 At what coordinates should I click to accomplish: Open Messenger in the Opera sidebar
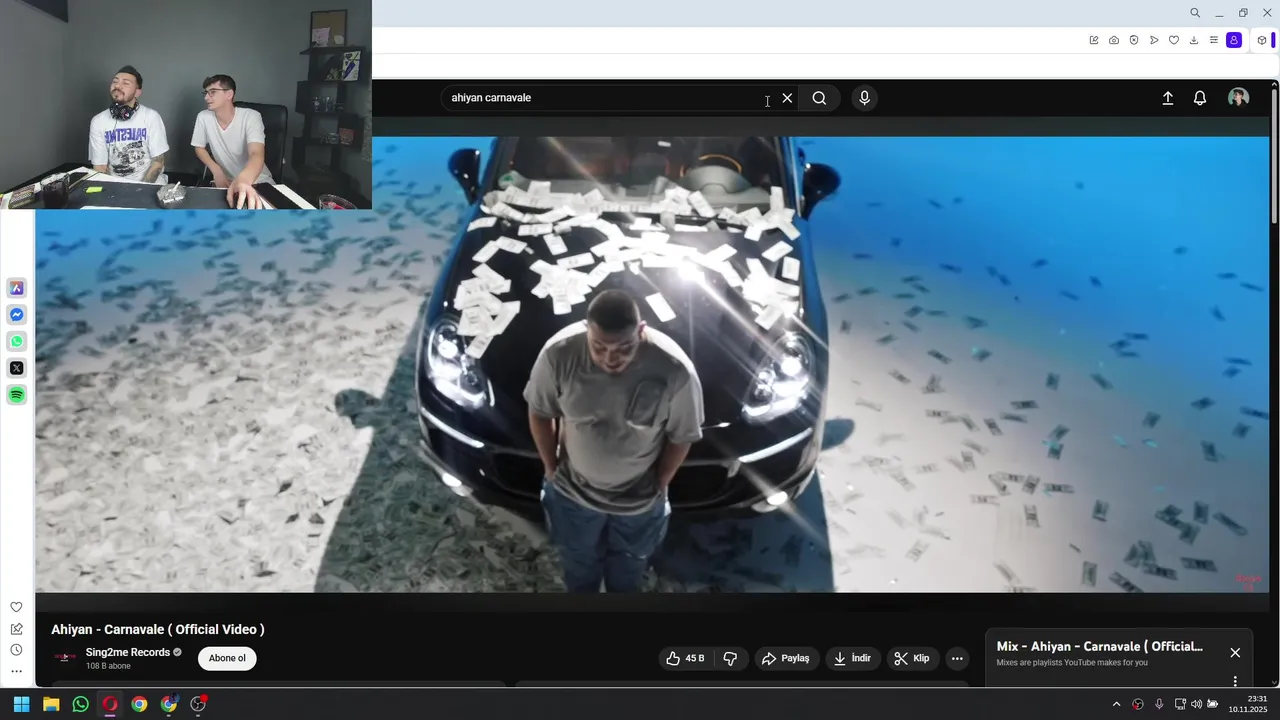tap(17, 315)
